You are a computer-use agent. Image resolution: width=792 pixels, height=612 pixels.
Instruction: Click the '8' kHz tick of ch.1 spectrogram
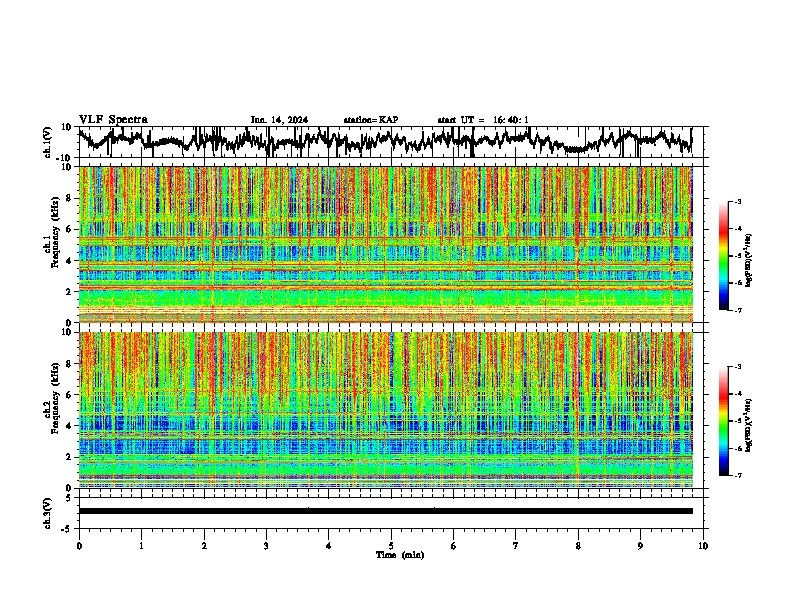70,198
